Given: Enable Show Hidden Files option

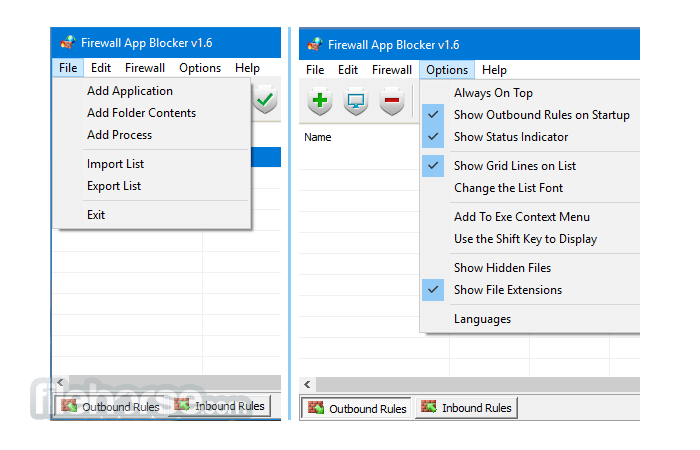Looking at the screenshot, I should coord(531,268).
